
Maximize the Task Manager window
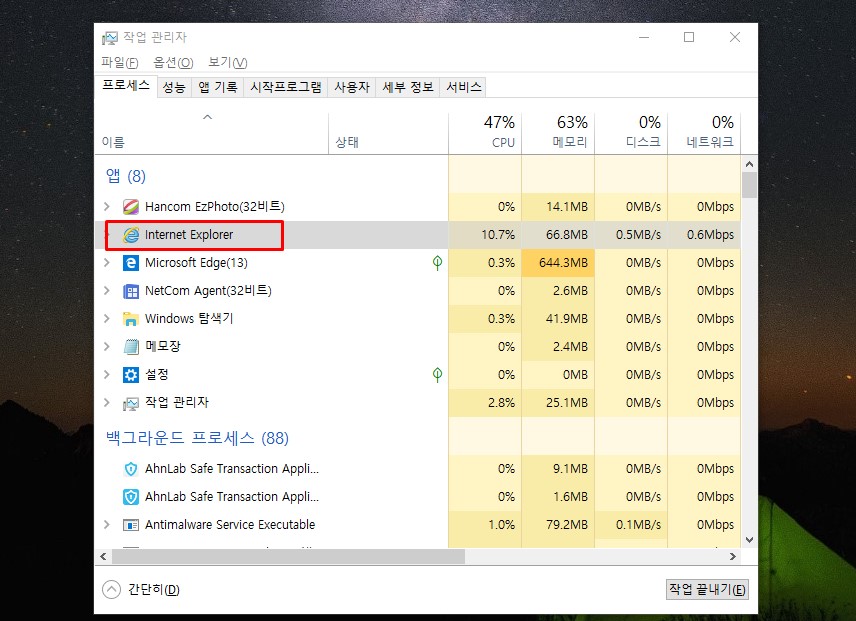pyautogui.click(x=689, y=37)
